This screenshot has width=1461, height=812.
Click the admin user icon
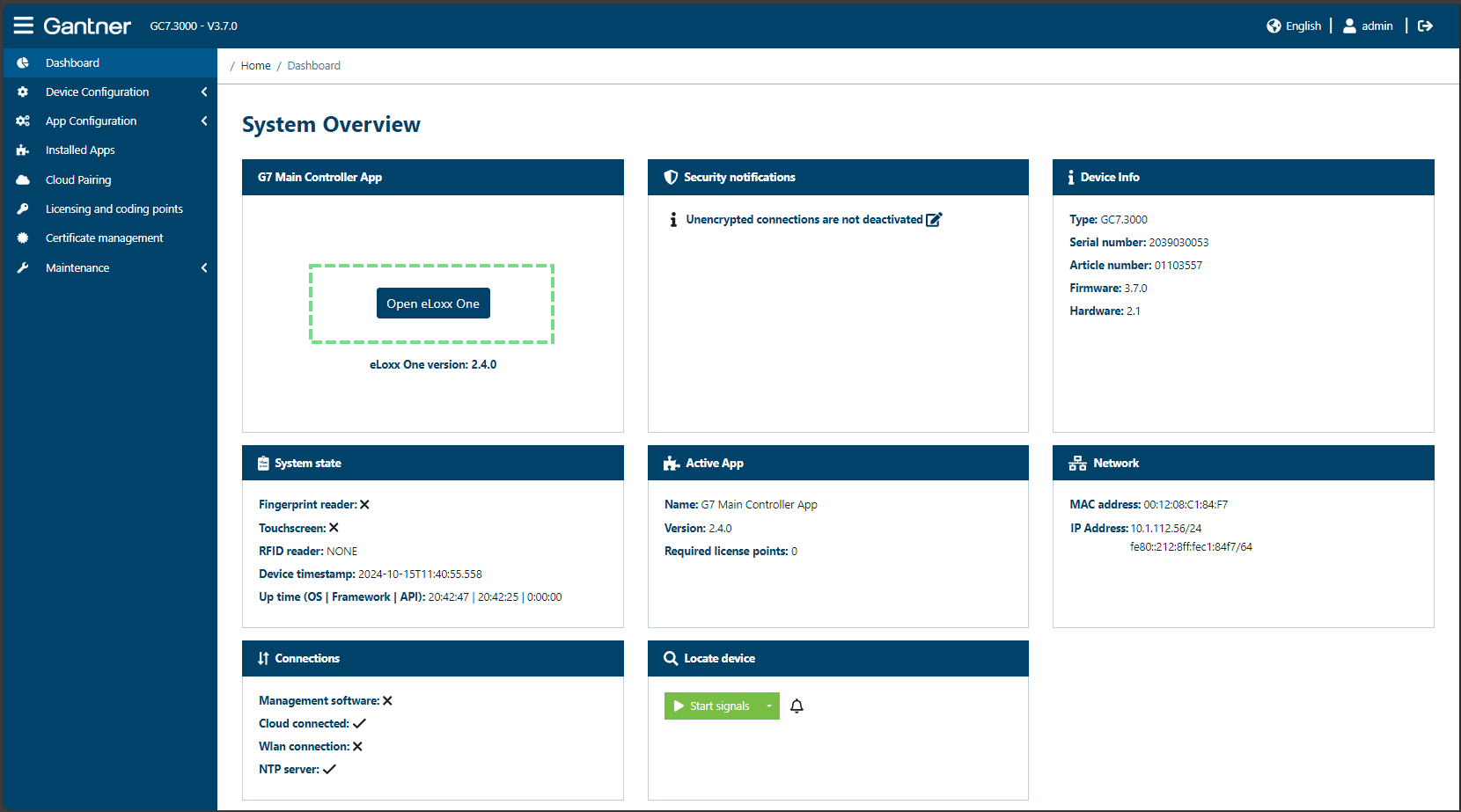coord(1349,26)
